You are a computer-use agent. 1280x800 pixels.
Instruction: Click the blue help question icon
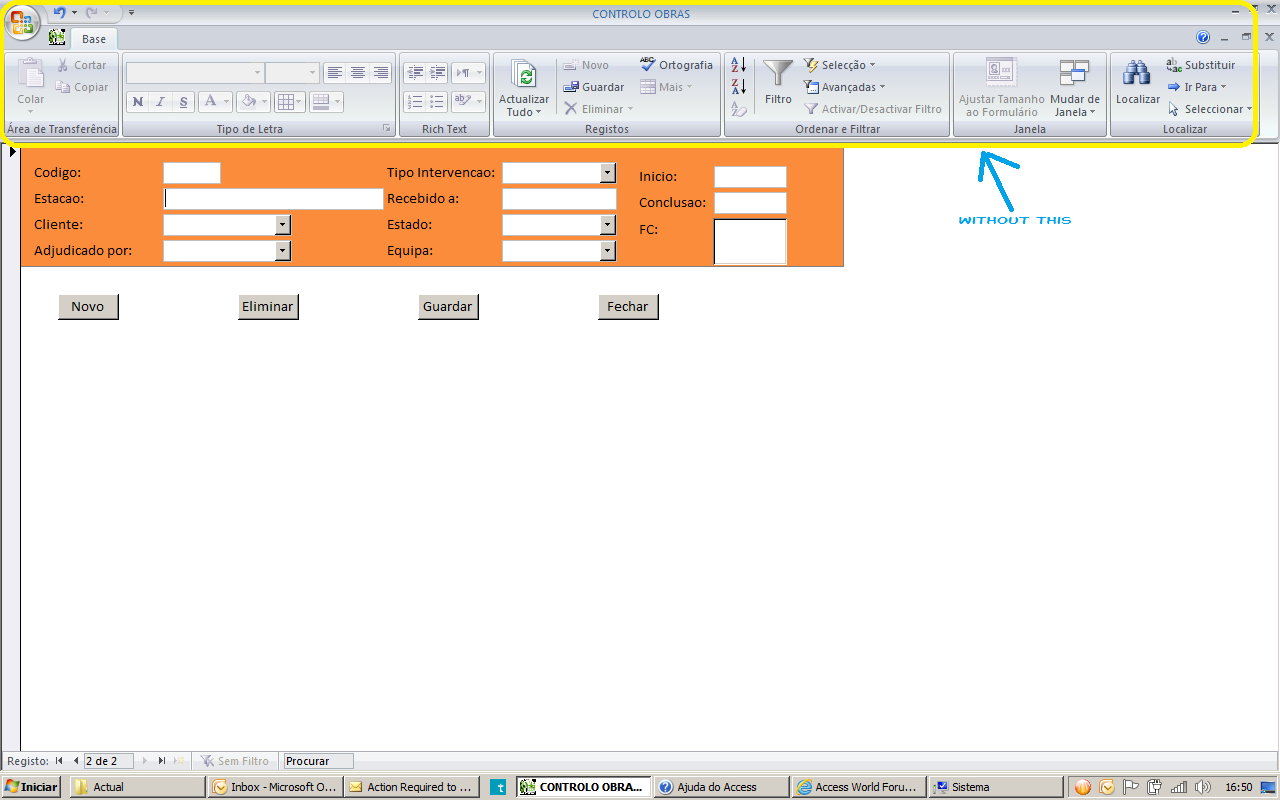(x=1203, y=37)
